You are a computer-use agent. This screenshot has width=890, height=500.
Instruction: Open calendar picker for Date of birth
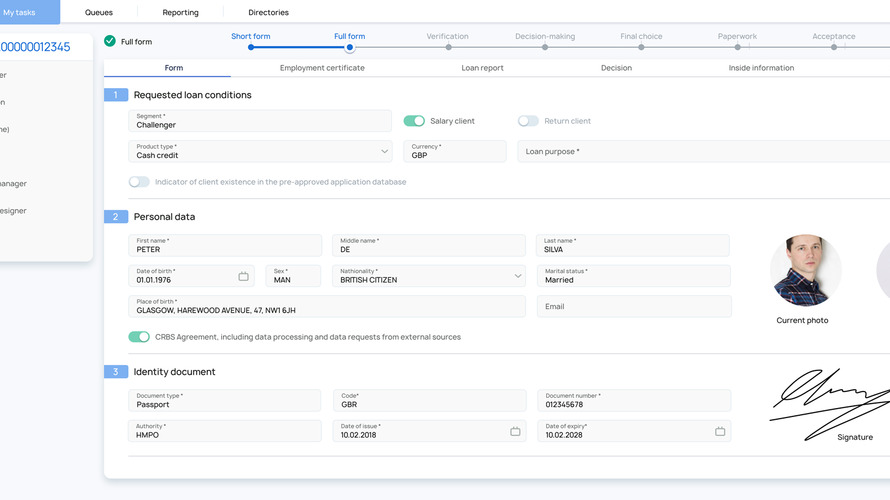[243, 276]
